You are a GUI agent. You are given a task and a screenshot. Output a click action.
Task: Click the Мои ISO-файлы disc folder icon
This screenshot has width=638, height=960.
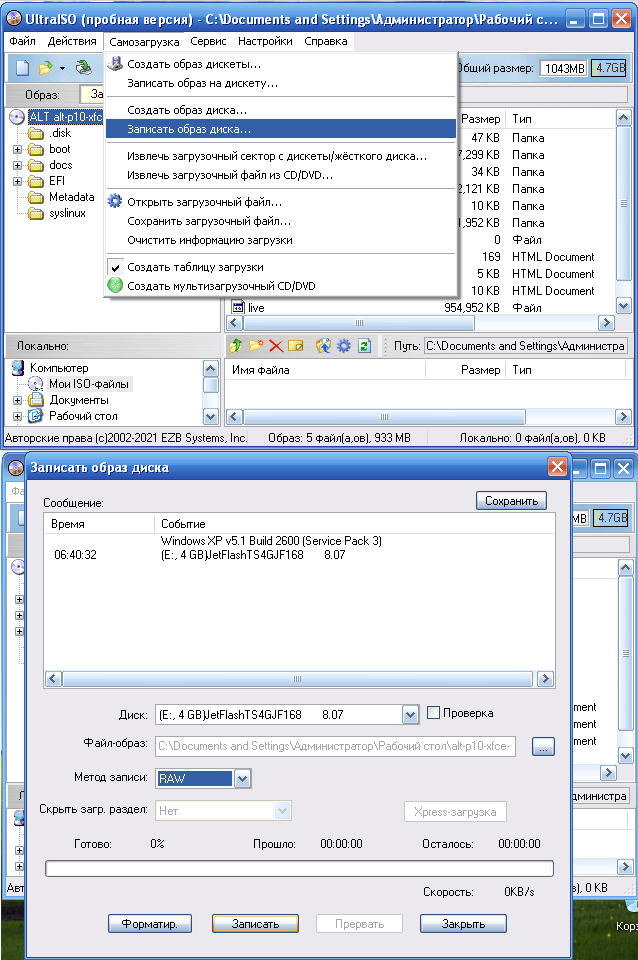pyautogui.click(x=36, y=384)
